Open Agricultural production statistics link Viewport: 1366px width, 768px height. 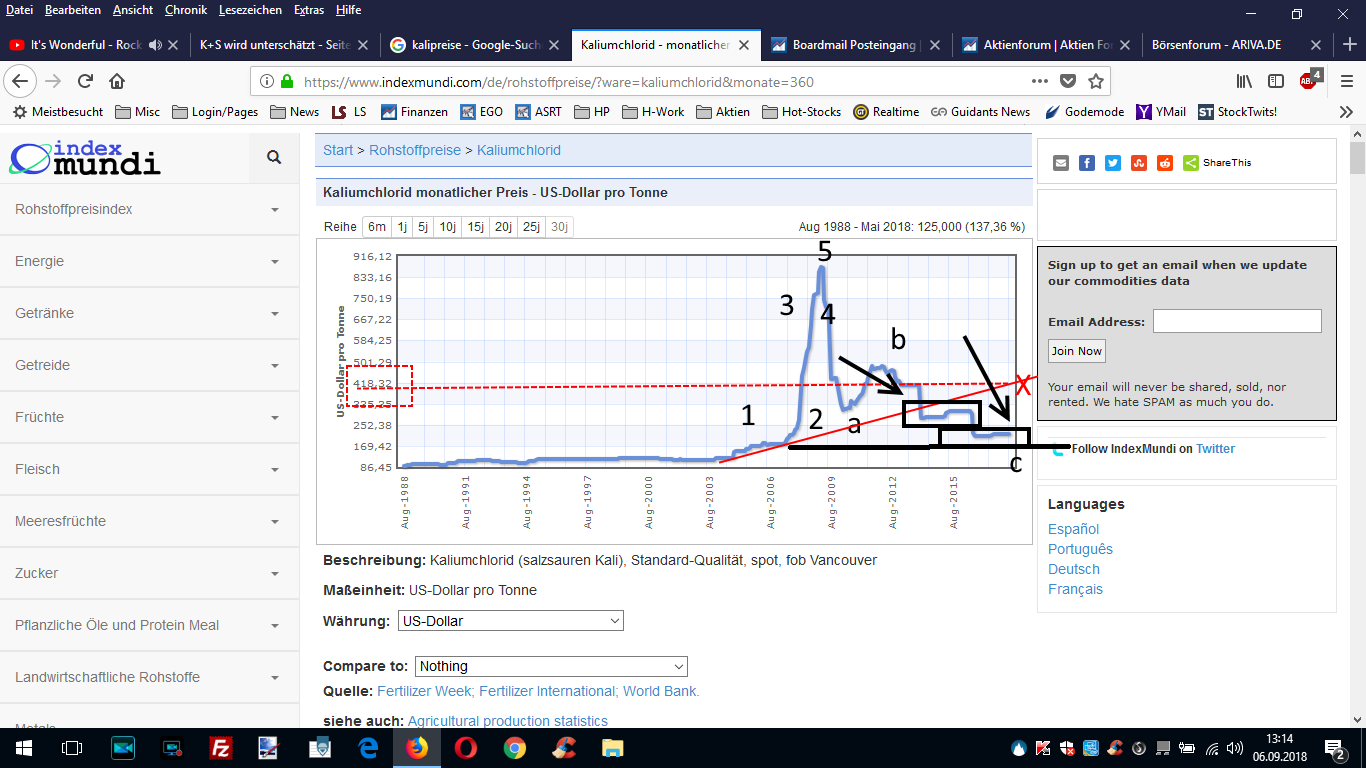click(x=508, y=721)
